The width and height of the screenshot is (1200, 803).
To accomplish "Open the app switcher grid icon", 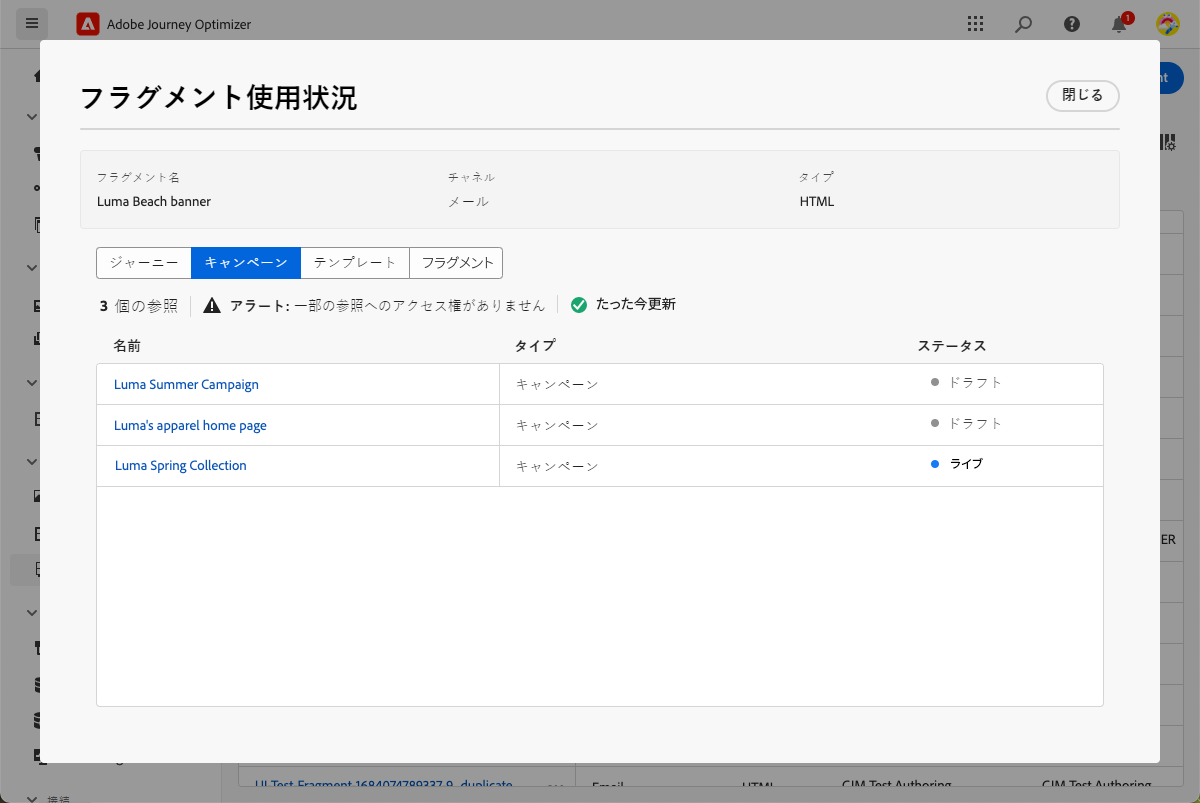I will (975, 24).
